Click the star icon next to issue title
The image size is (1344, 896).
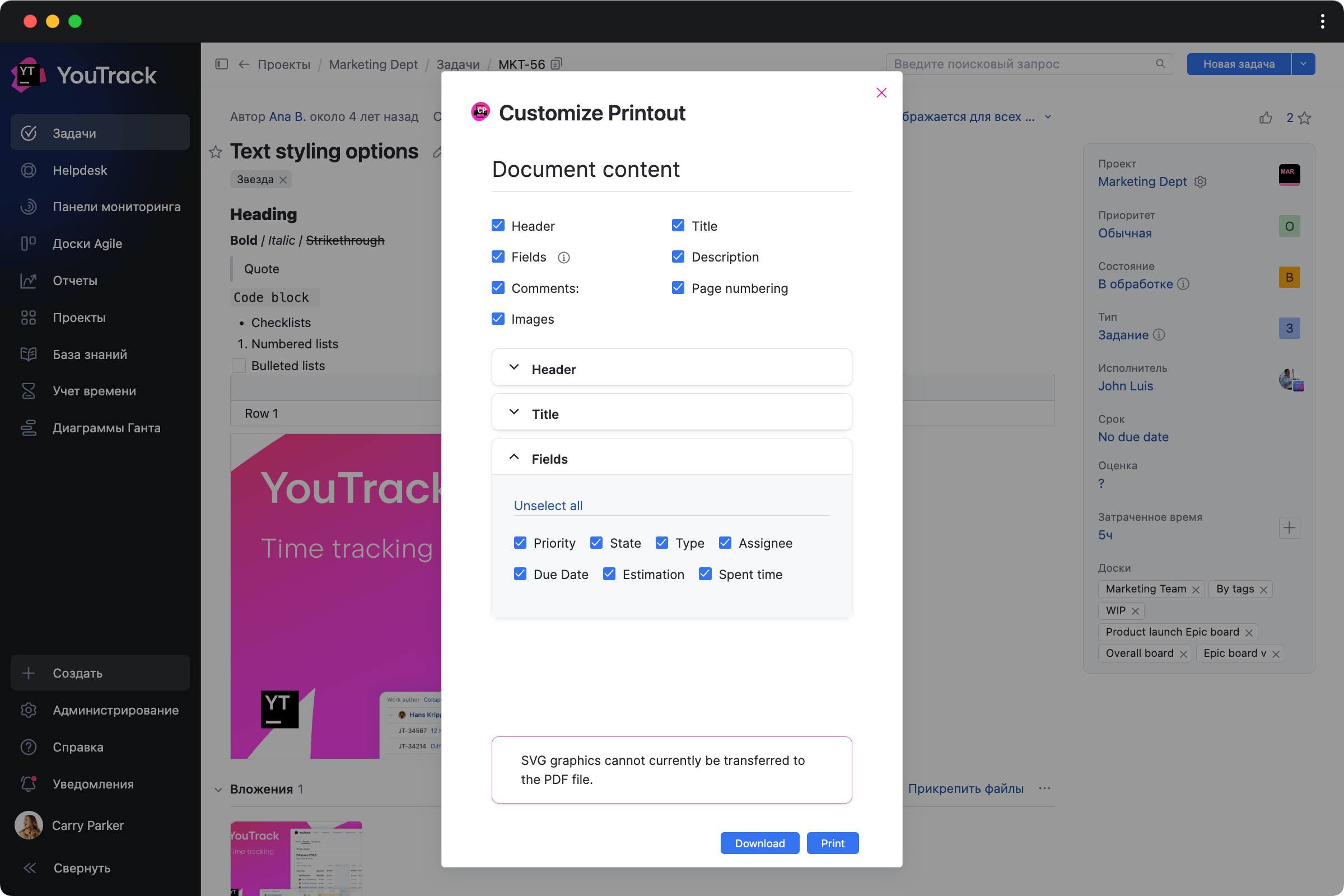[216, 152]
